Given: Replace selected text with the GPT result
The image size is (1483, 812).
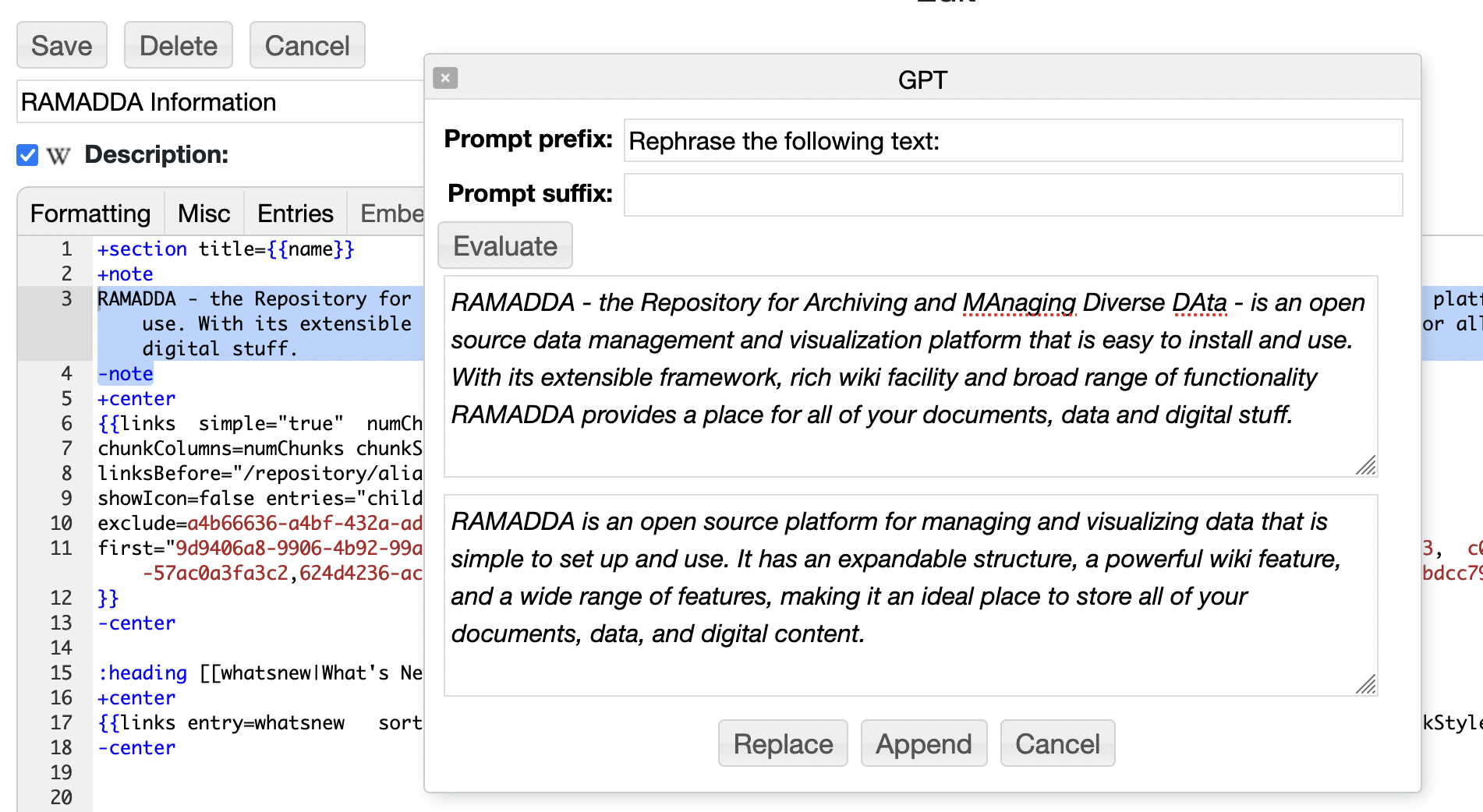Looking at the screenshot, I should point(783,744).
